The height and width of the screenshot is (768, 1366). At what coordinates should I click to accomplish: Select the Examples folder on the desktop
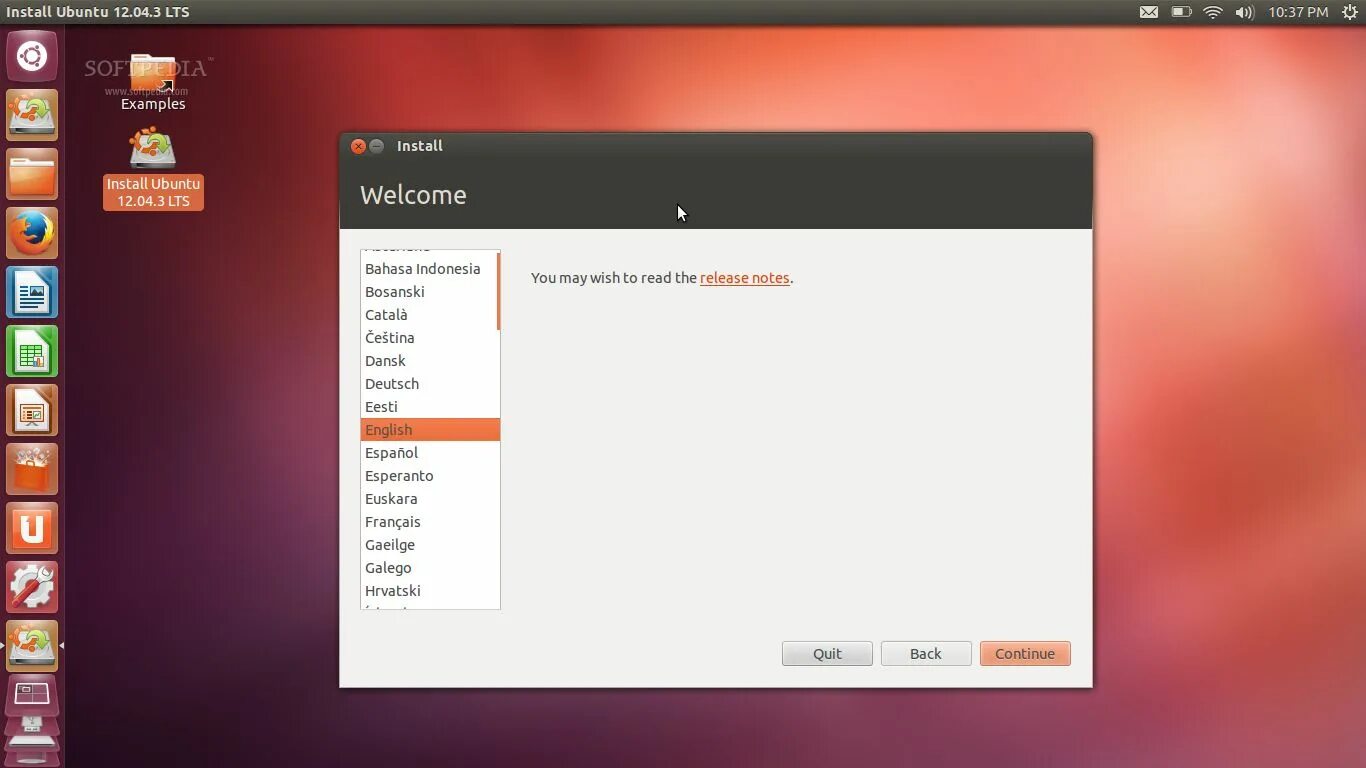click(x=153, y=82)
